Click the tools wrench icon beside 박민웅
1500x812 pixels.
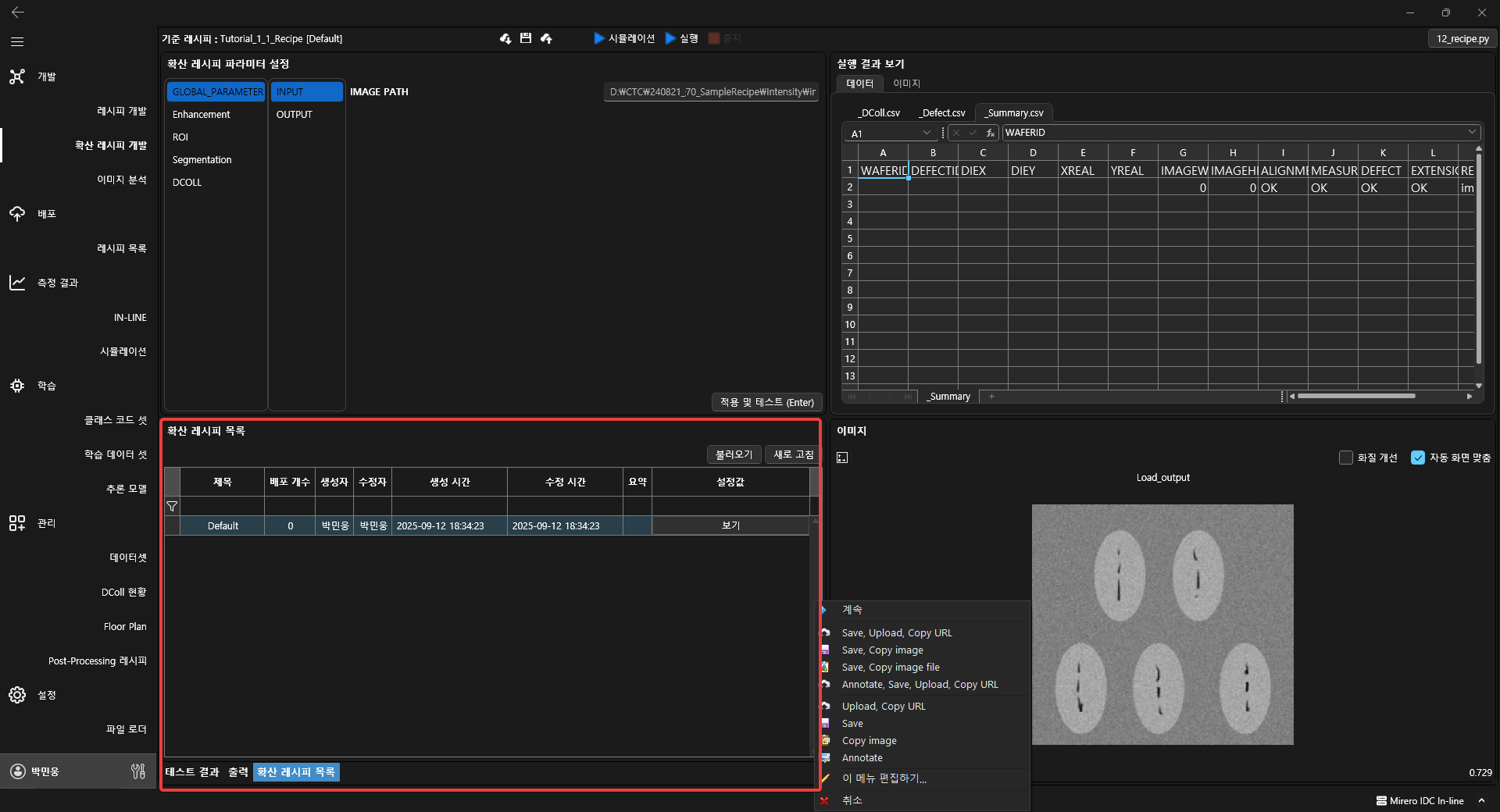point(138,771)
